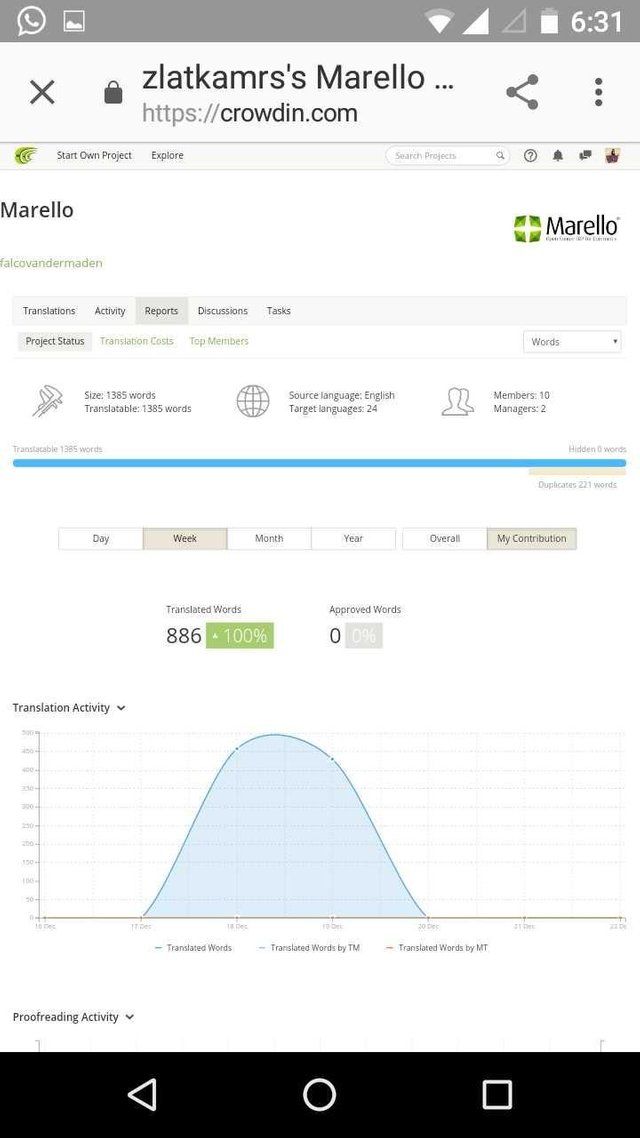Tap the project size calipers icon
This screenshot has width=640, height=1138.
pyautogui.click(x=47, y=401)
